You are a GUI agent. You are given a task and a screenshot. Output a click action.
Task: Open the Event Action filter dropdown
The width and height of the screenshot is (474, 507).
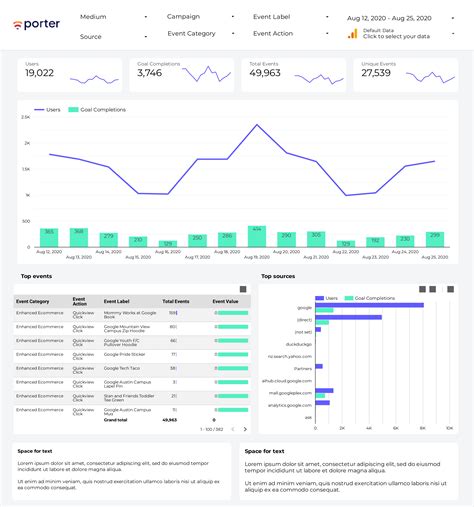[291, 33]
